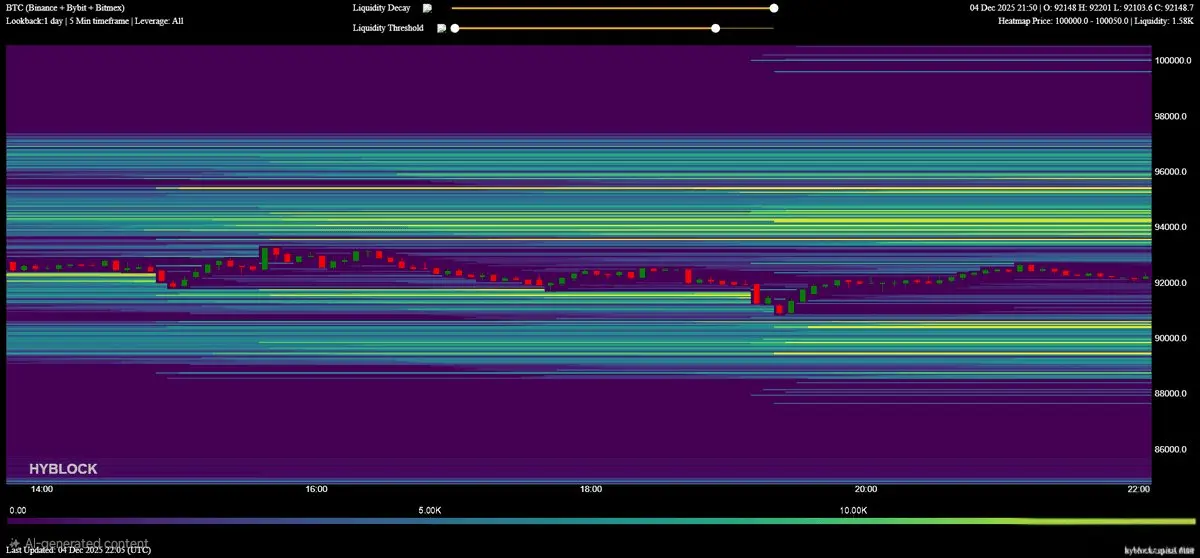Click the 100000.0 price axis label
The height and width of the screenshot is (558, 1200).
coord(1174,61)
